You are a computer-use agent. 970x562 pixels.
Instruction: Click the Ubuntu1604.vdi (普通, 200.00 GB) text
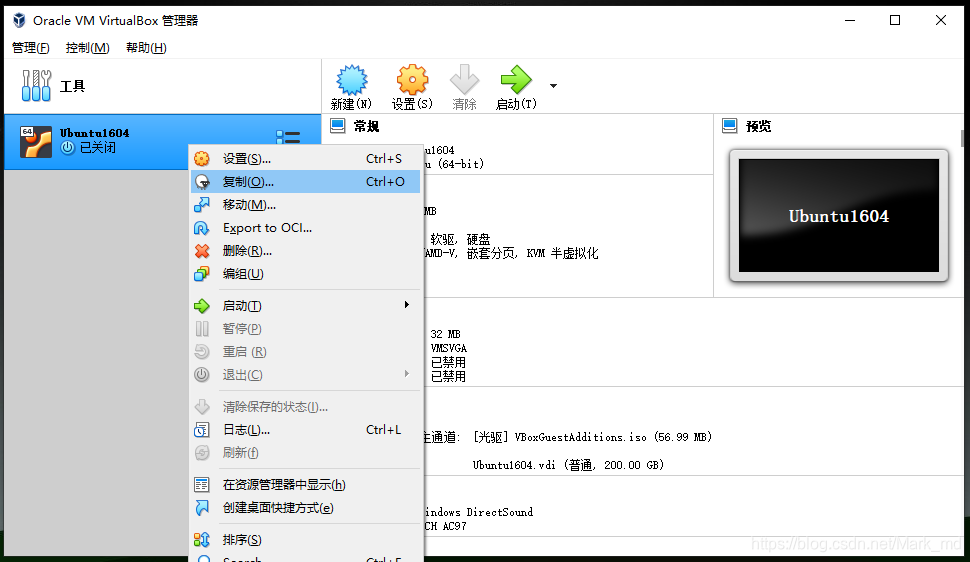click(x=568, y=465)
